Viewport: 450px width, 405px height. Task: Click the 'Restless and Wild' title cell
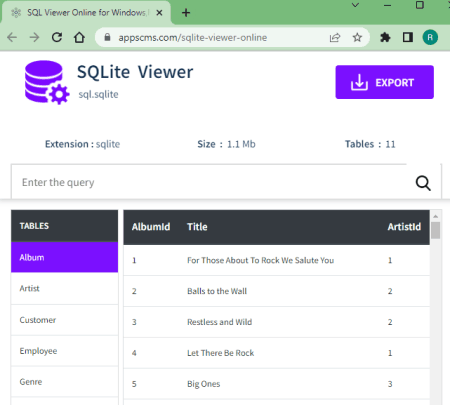pyautogui.click(x=219, y=322)
